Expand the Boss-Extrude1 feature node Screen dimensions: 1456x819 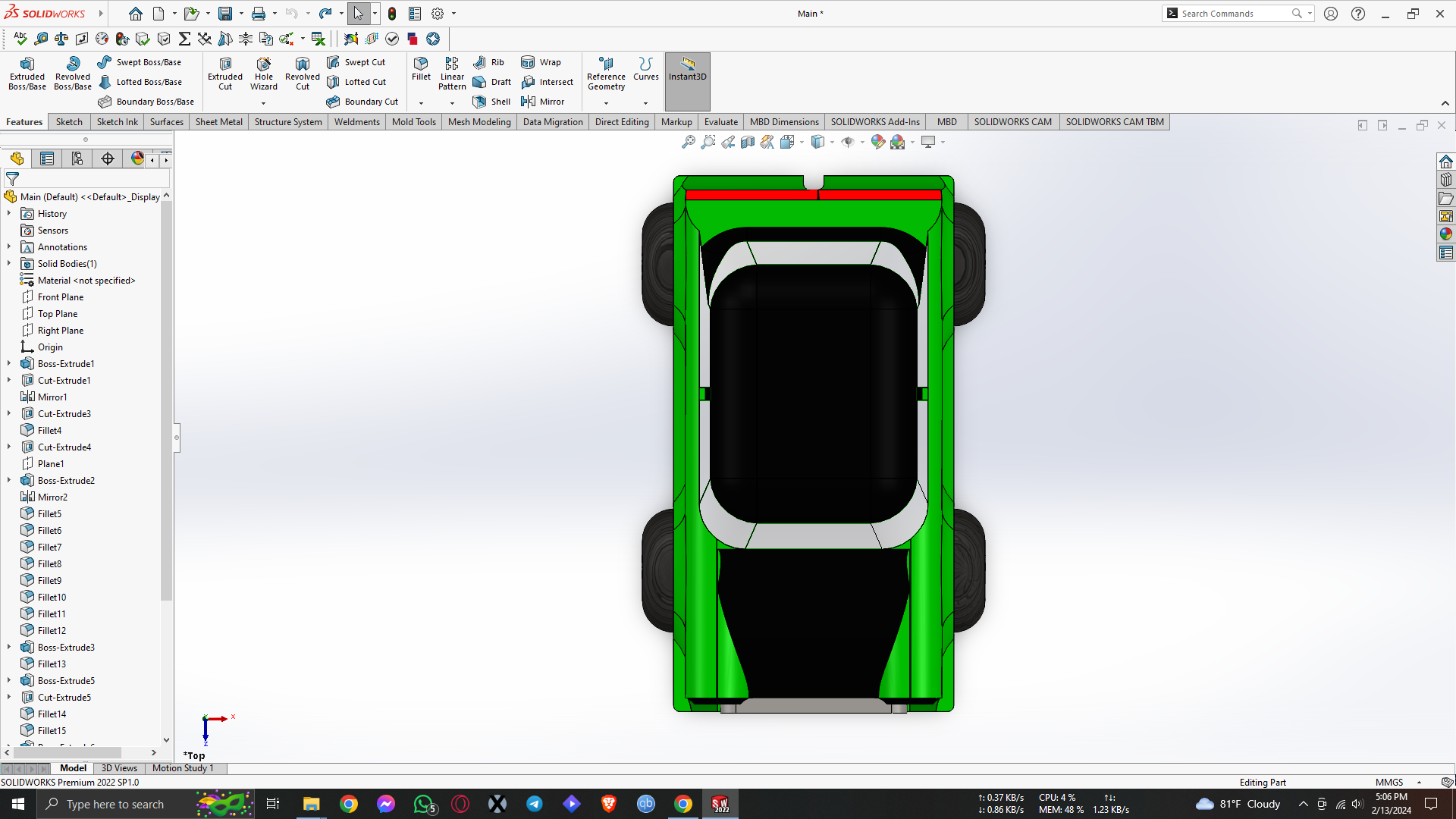click(x=9, y=364)
